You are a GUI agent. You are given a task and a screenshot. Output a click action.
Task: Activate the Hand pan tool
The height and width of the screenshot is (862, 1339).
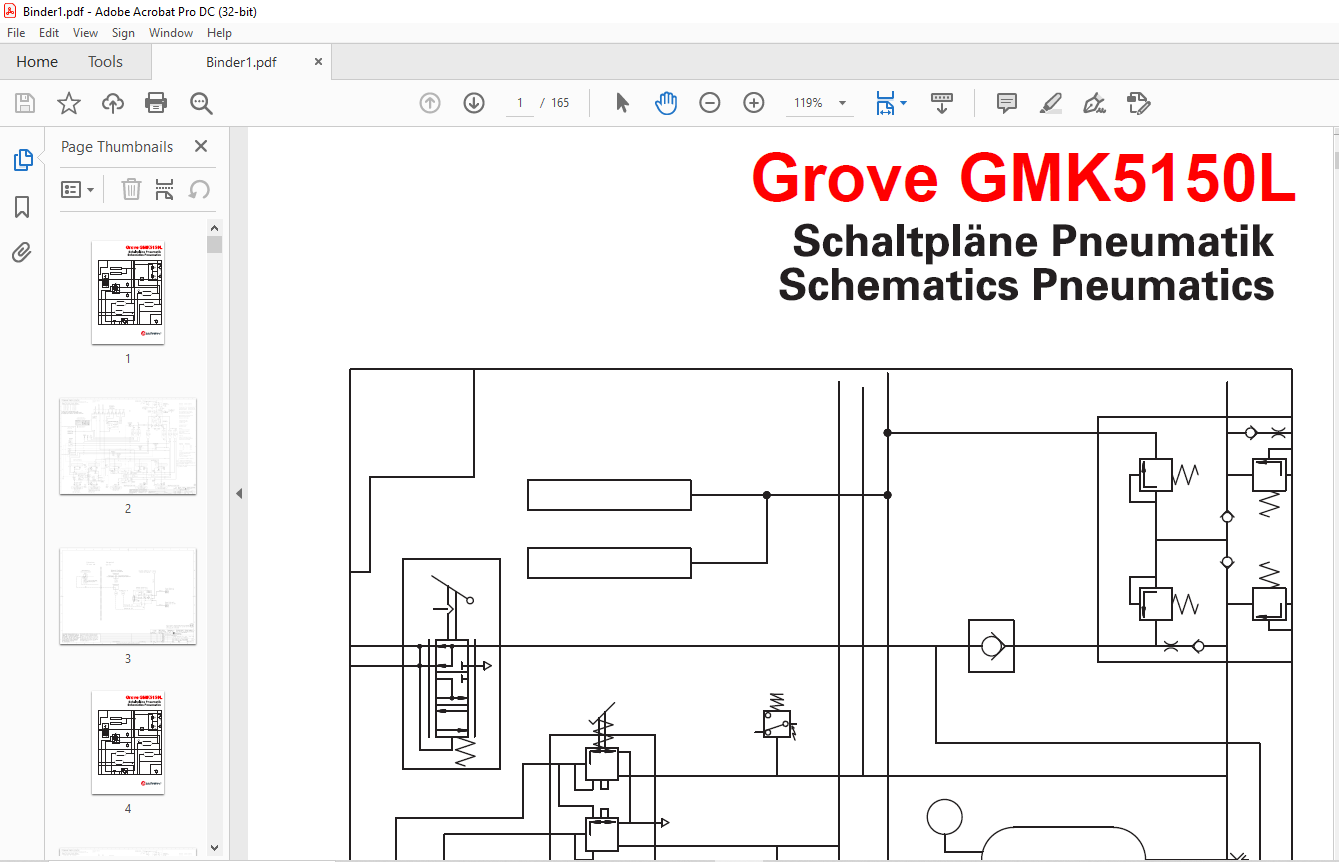(666, 103)
